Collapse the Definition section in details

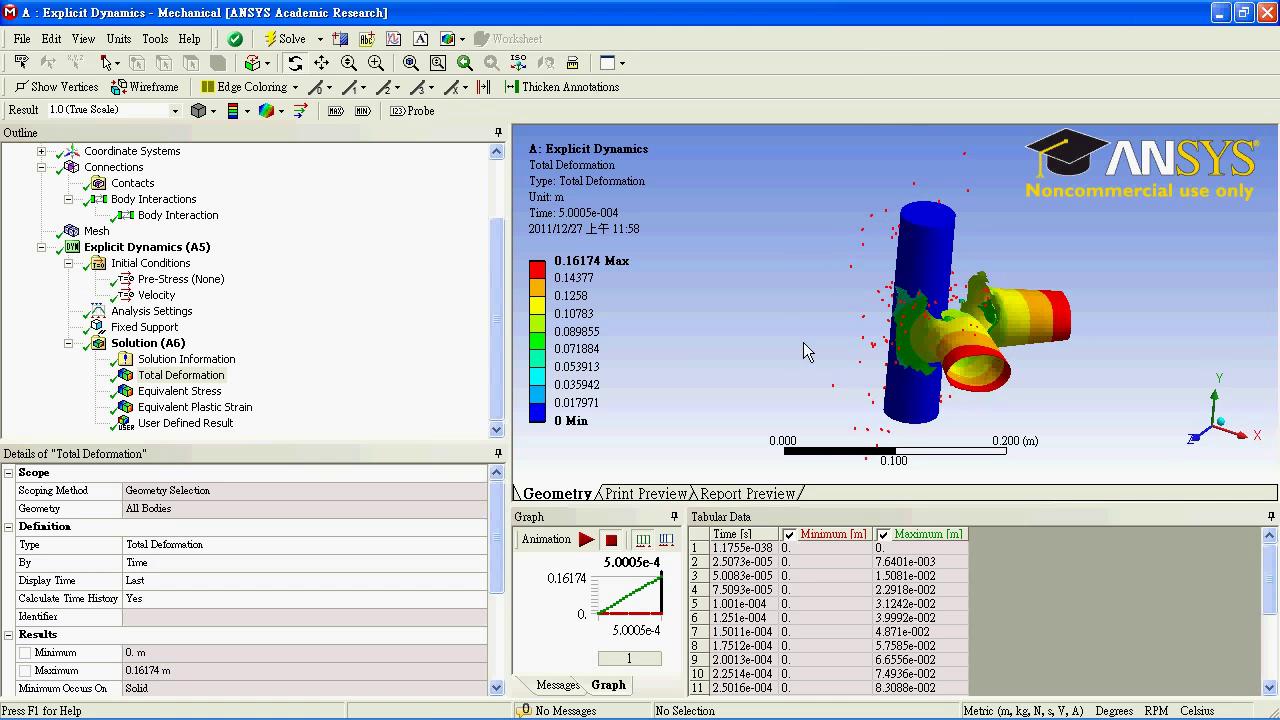coord(9,527)
